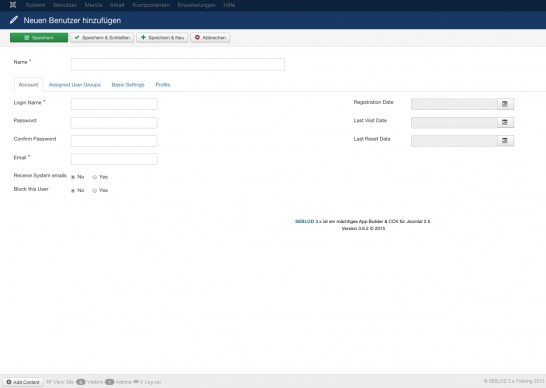Click the pencil icon beside page title

point(14,20)
